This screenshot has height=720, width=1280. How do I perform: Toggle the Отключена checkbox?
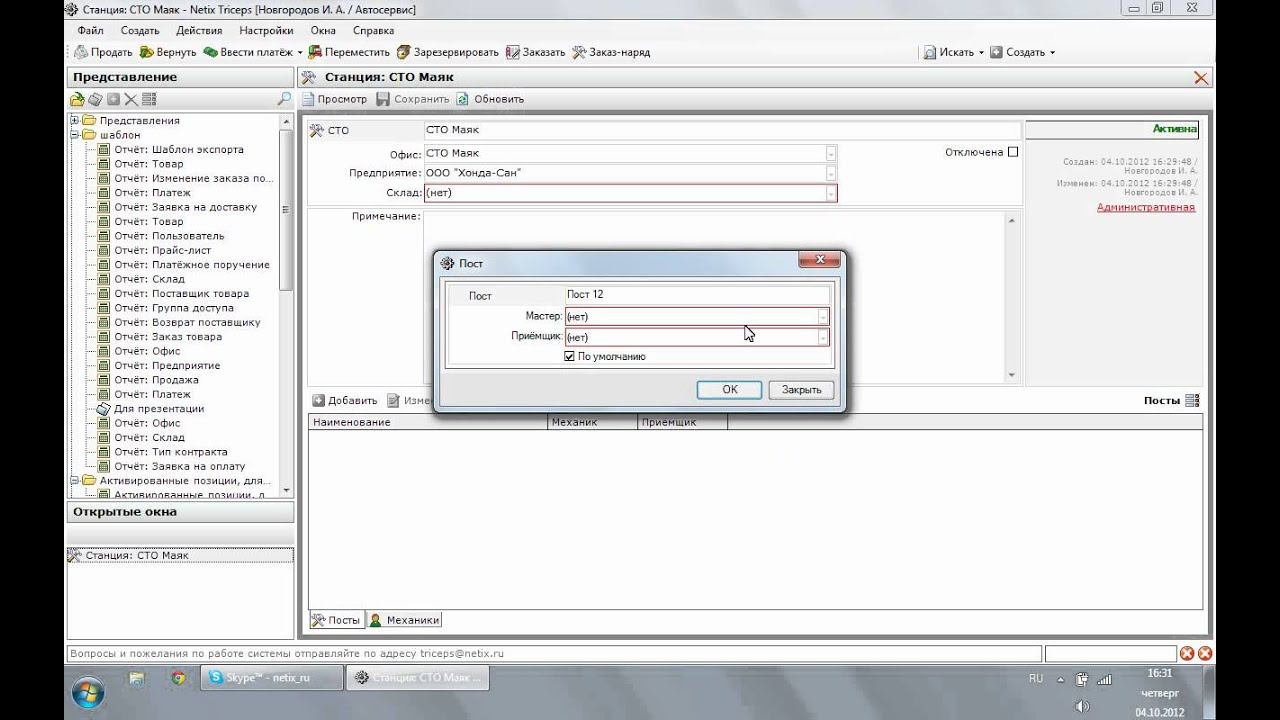(x=1013, y=152)
